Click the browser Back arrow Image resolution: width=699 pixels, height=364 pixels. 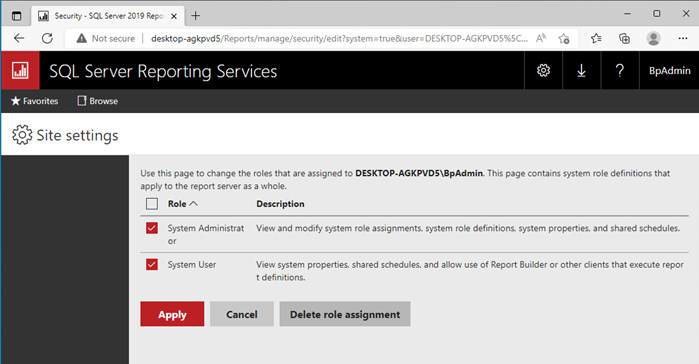pyautogui.click(x=19, y=38)
